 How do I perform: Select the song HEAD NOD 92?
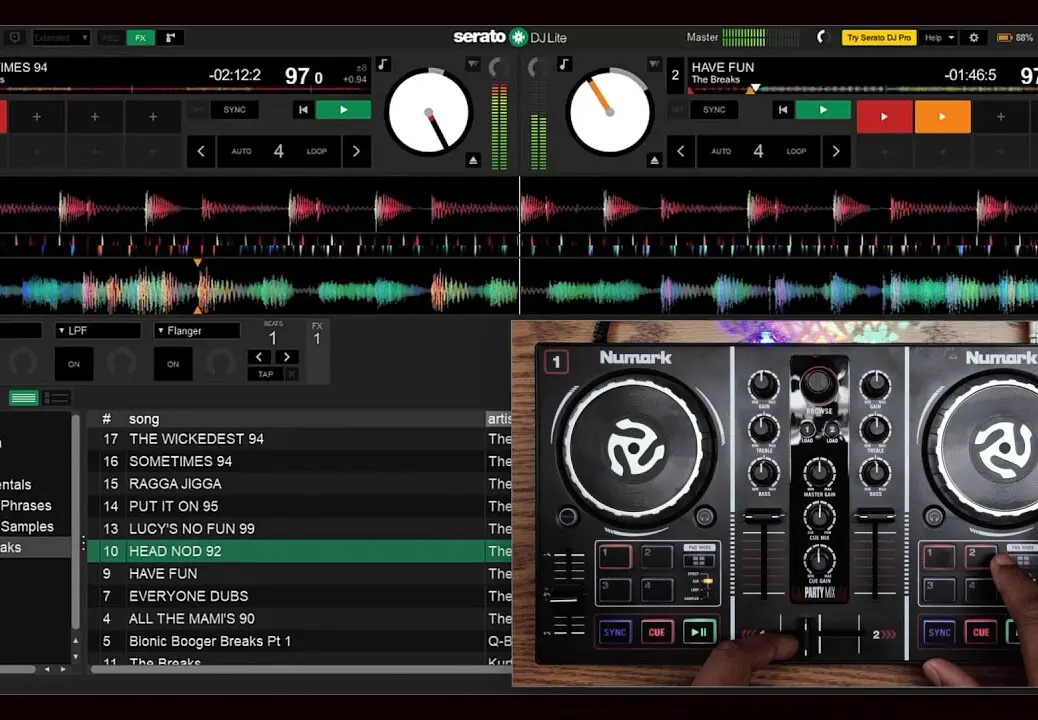click(x=175, y=551)
